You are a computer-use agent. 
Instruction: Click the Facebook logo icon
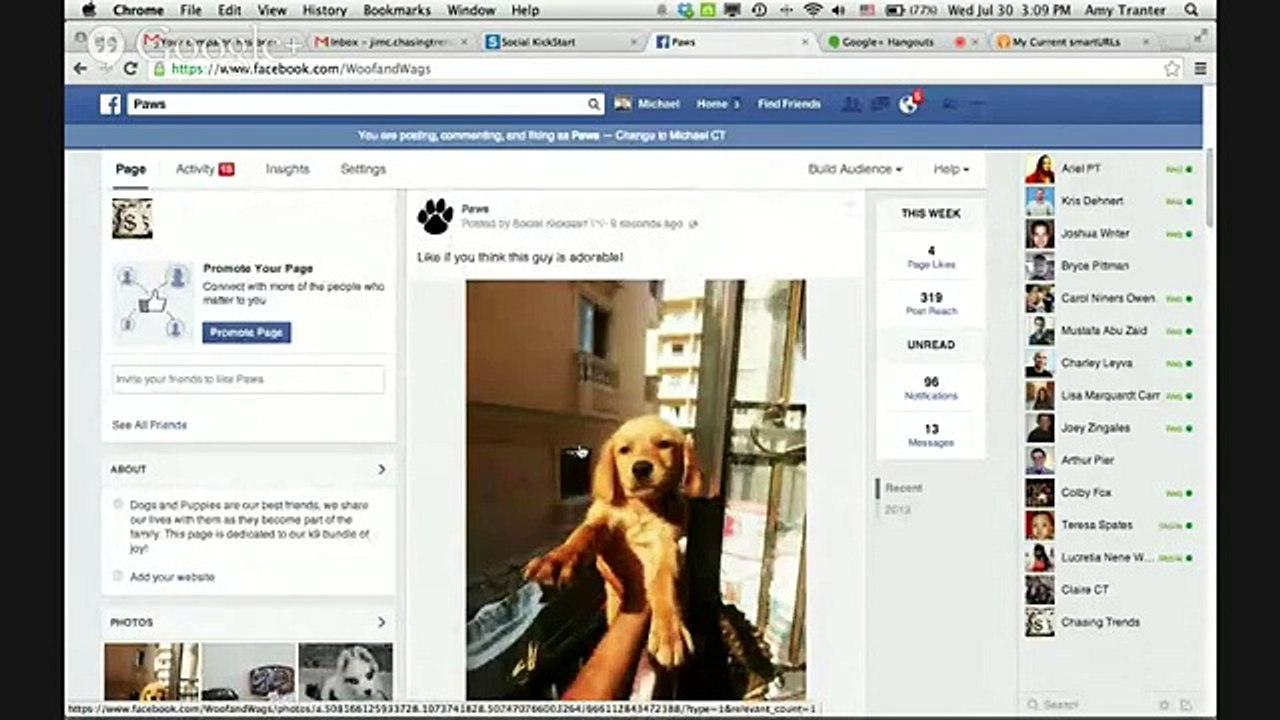click(110, 104)
